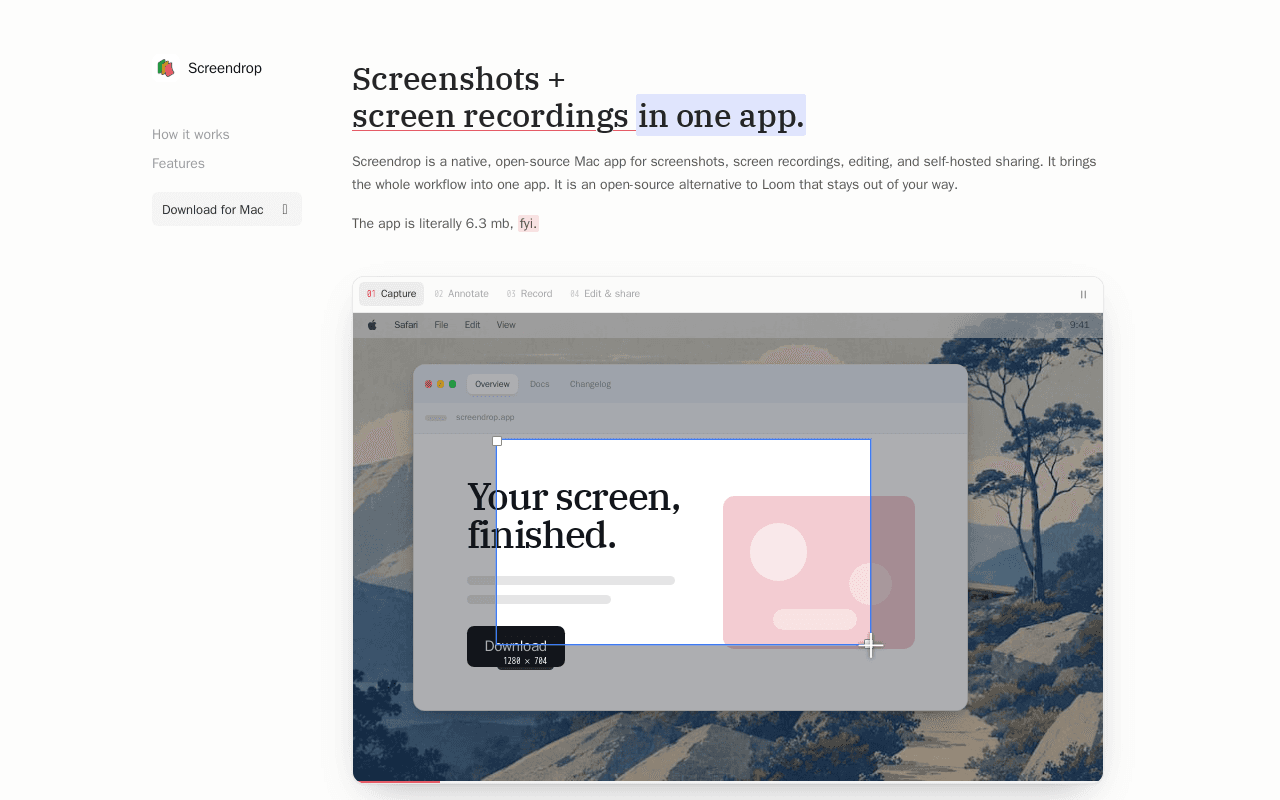Click the highlighted "in one app." text
Image resolution: width=1280 pixels, height=800 pixels.
tap(721, 116)
